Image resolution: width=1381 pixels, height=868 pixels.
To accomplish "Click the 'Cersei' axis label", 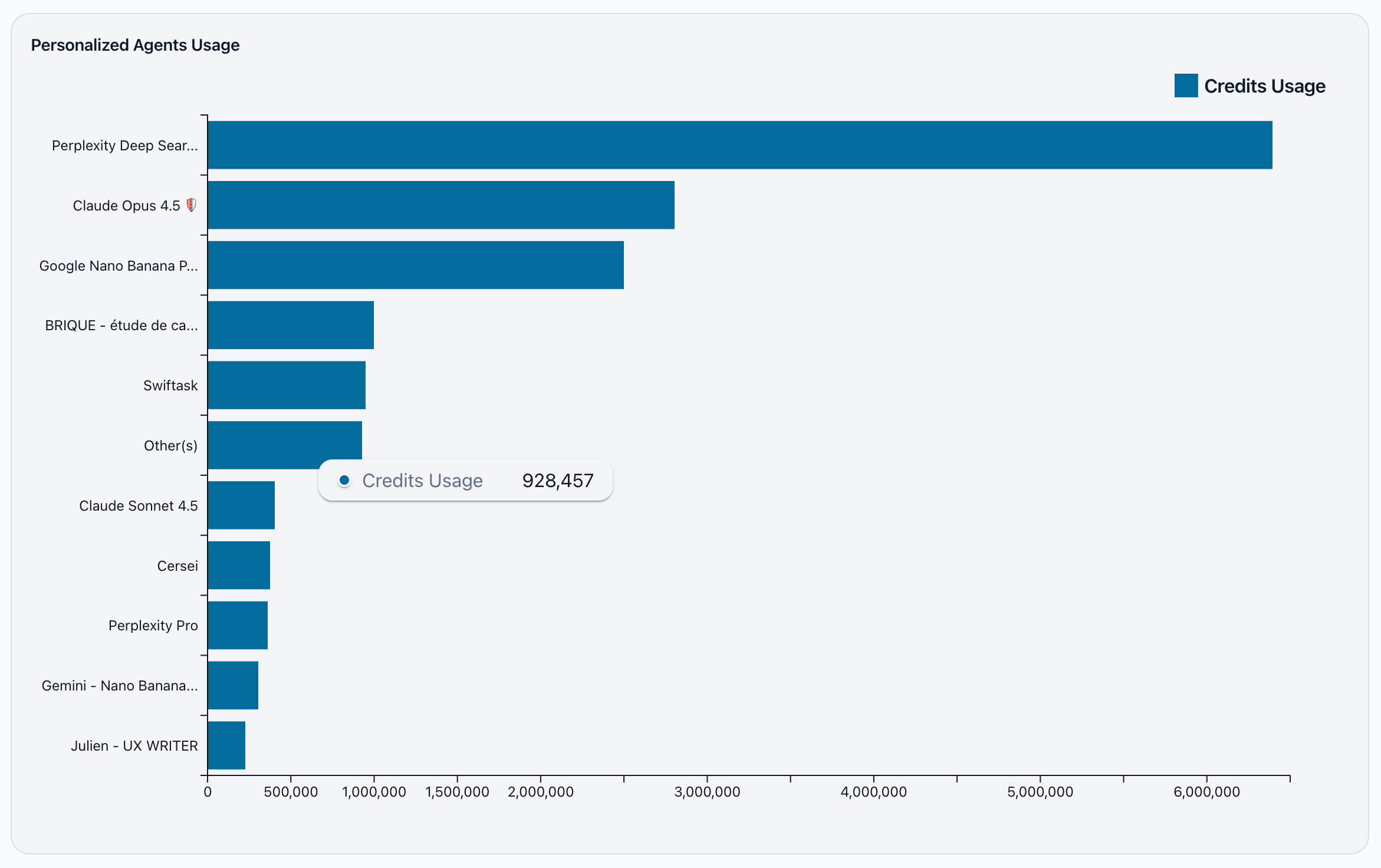I will pyautogui.click(x=177, y=566).
